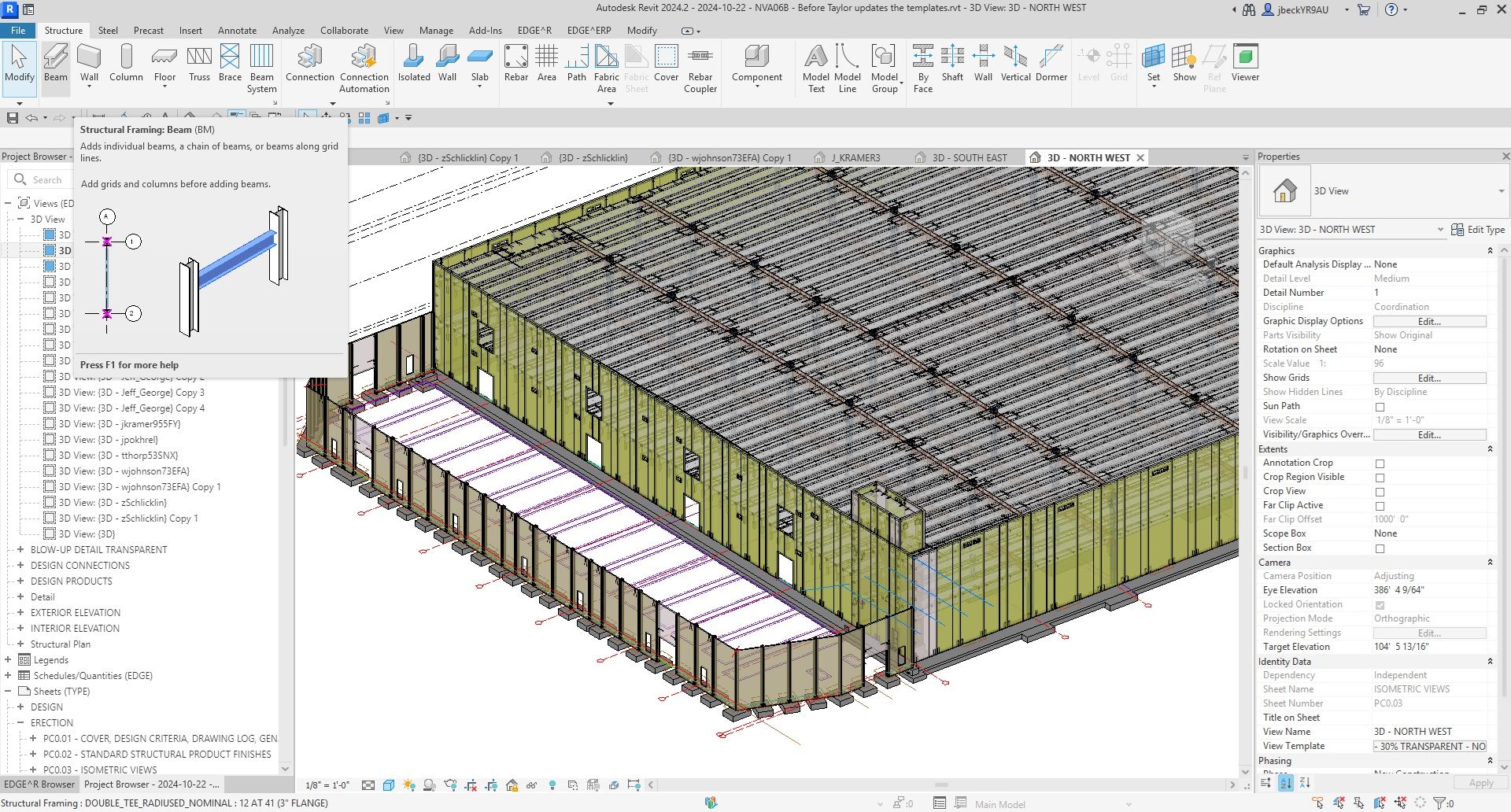1511x812 pixels.
Task: Click the Project Browser search field
Action: click(x=47, y=180)
